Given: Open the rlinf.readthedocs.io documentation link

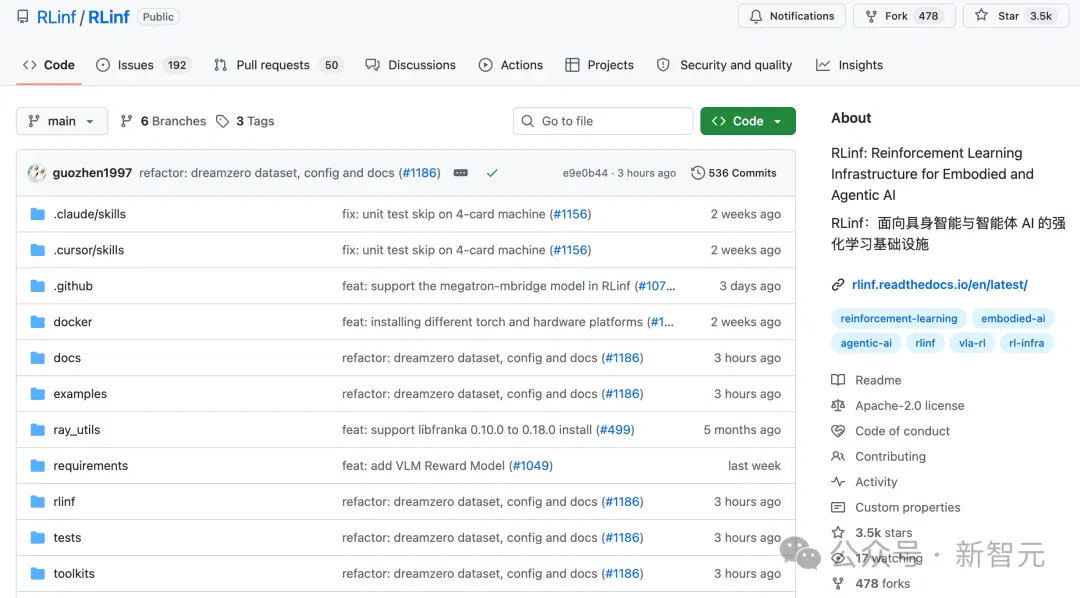Looking at the screenshot, I should pyautogui.click(x=939, y=285).
